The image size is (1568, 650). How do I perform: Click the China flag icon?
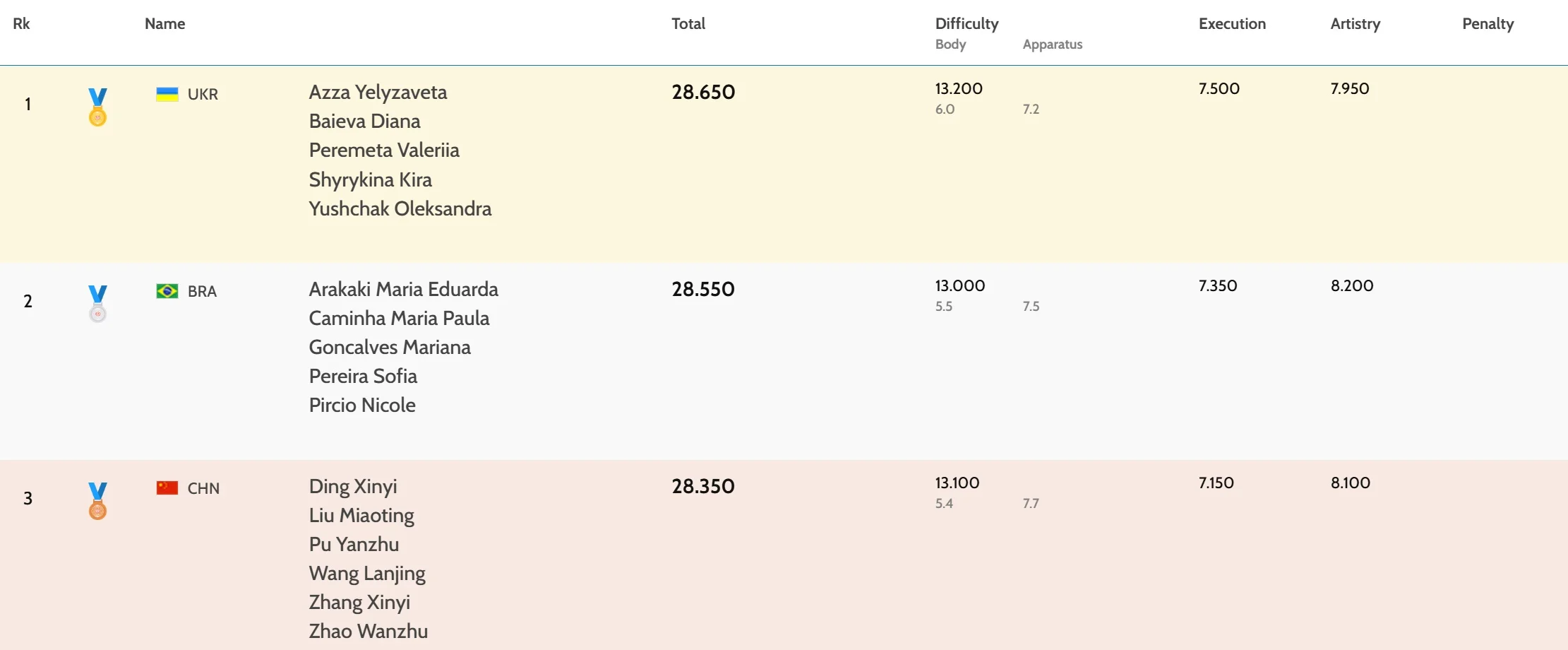coord(167,488)
